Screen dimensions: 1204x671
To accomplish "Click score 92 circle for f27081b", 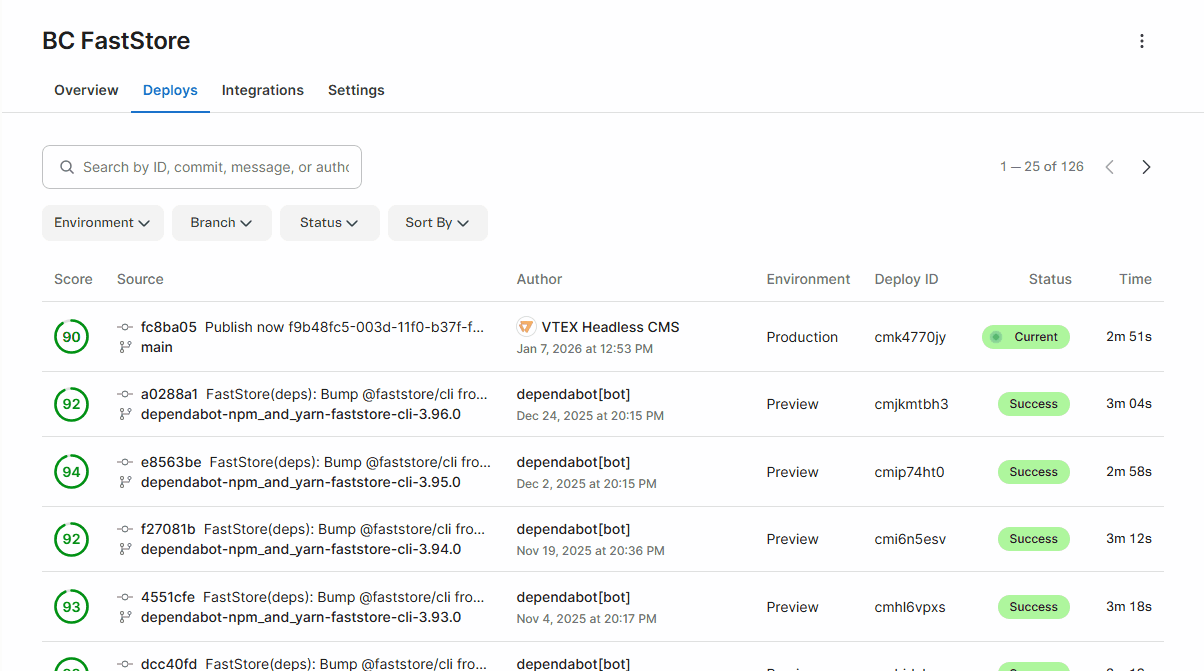I will click(x=71, y=539).
